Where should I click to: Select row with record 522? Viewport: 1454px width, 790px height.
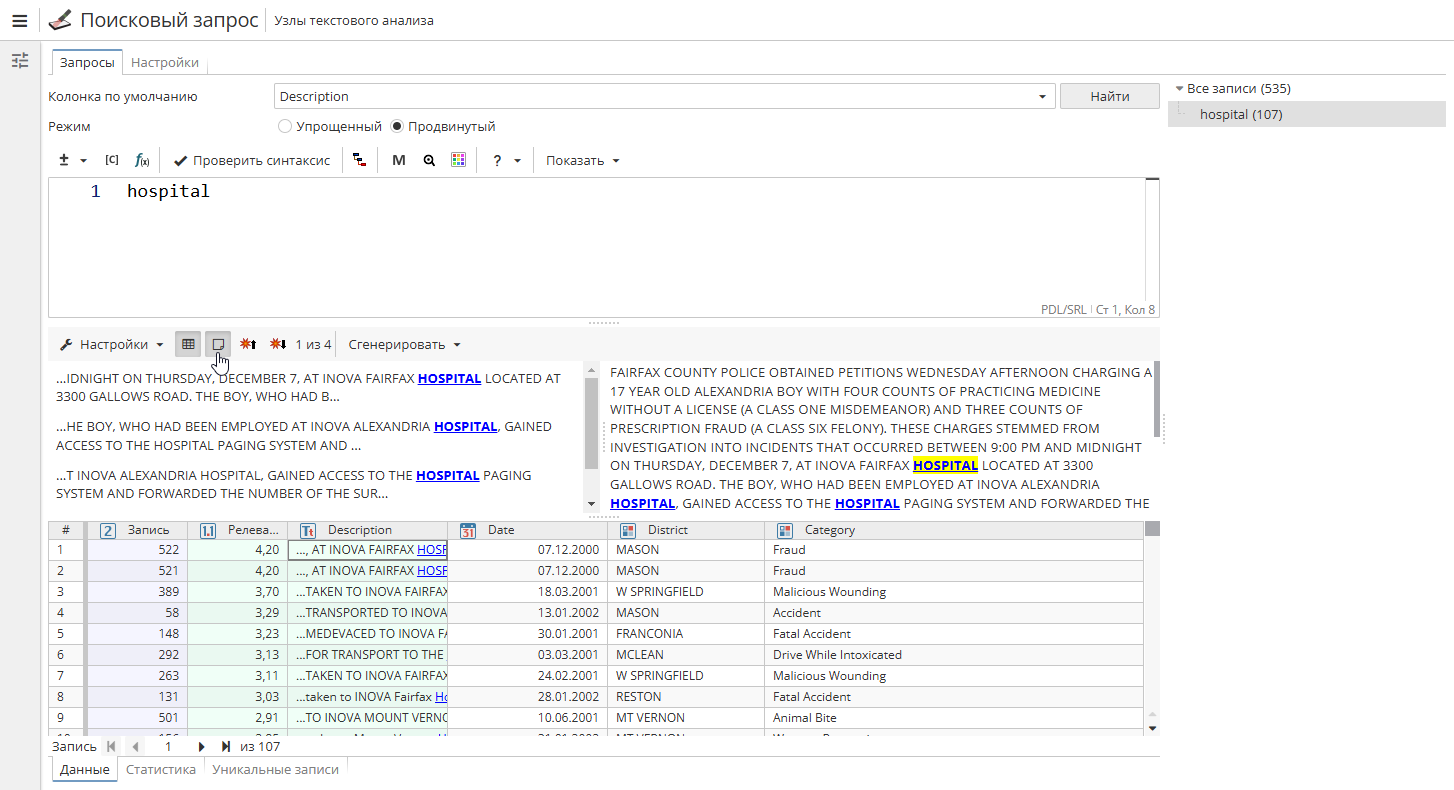tap(137, 549)
